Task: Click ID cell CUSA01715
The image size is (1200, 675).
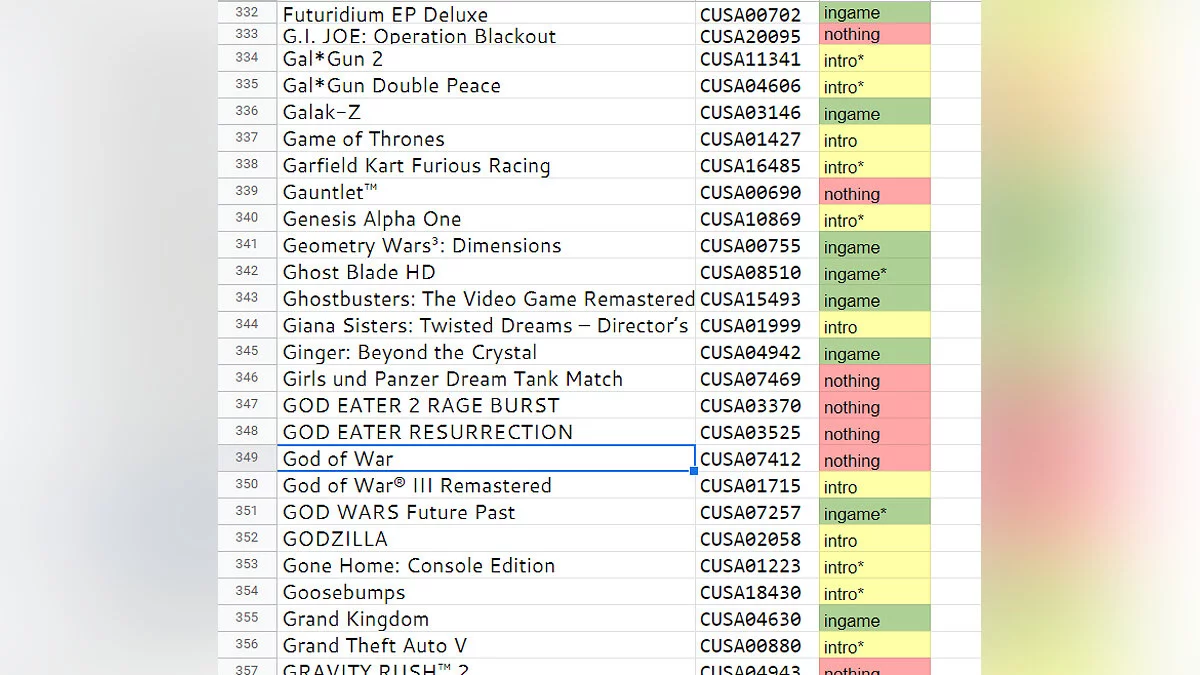Action: (757, 486)
